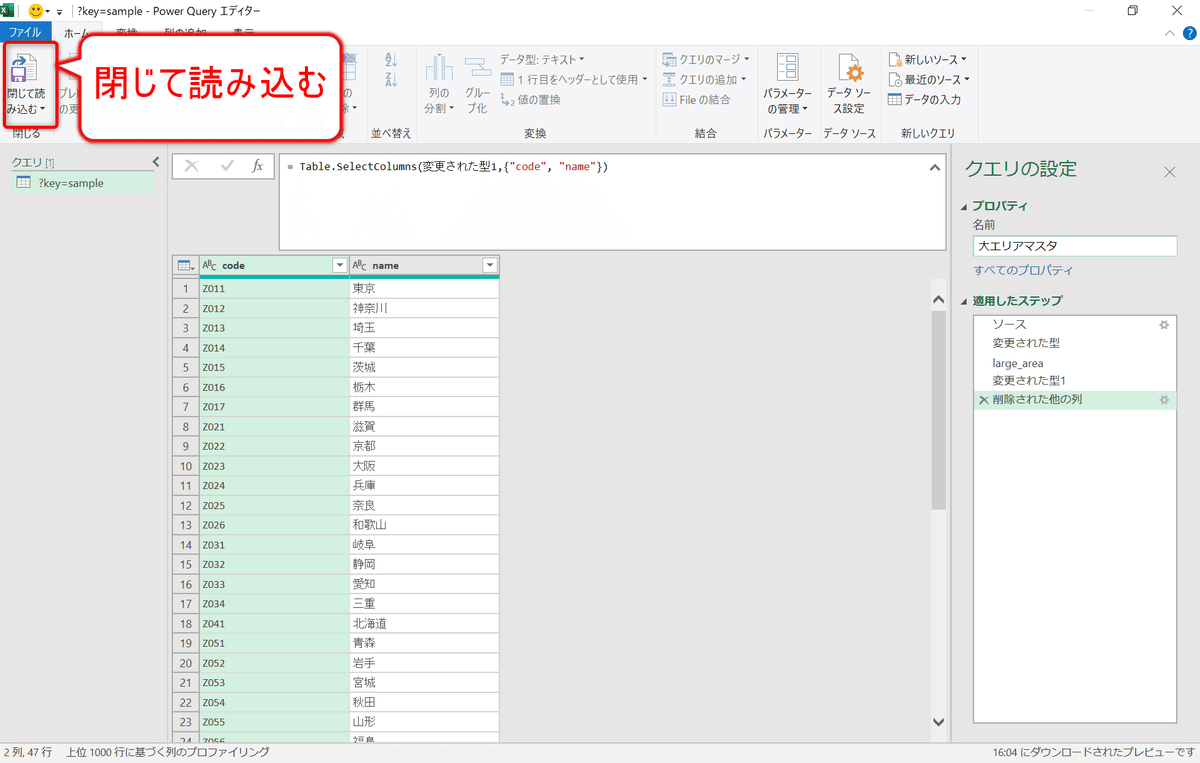Open the Quick Access Toolbar customize arrow

pyautogui.click(x=59, y=12)
